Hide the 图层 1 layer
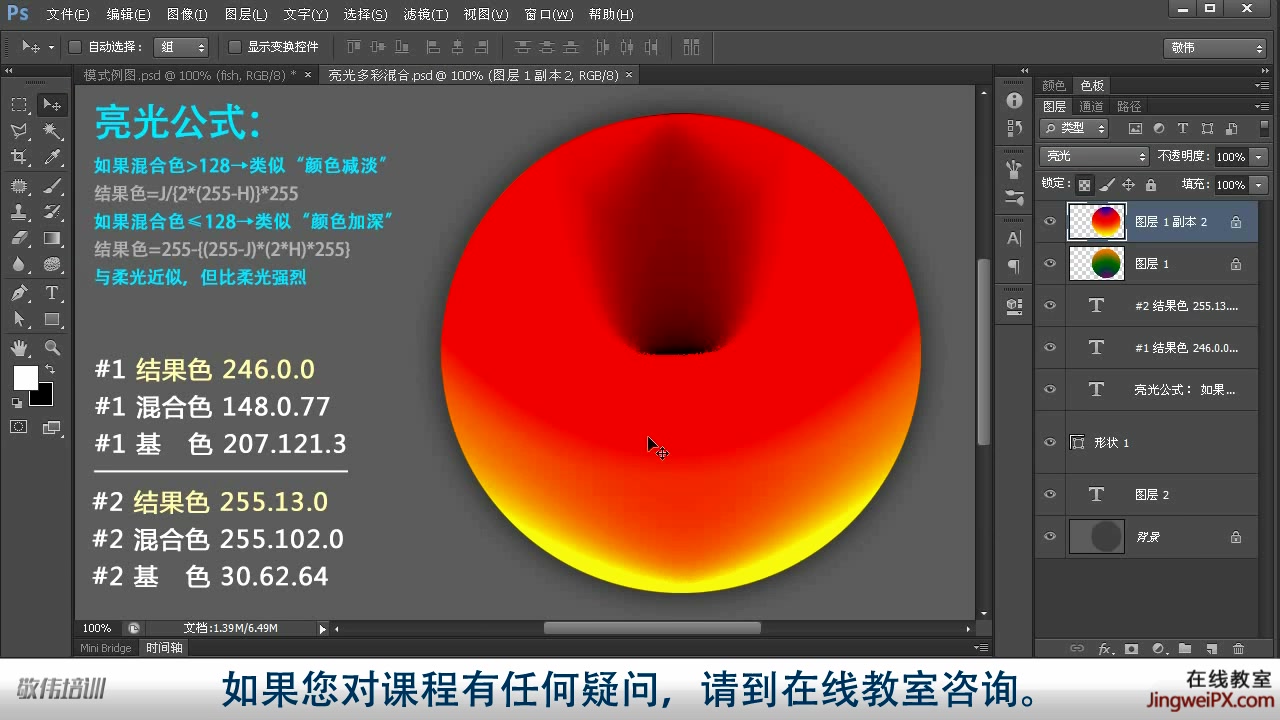 coord(1050,263)
